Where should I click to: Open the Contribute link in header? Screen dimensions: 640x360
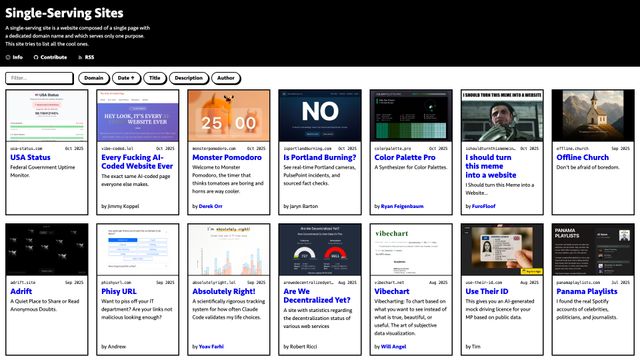50,57
